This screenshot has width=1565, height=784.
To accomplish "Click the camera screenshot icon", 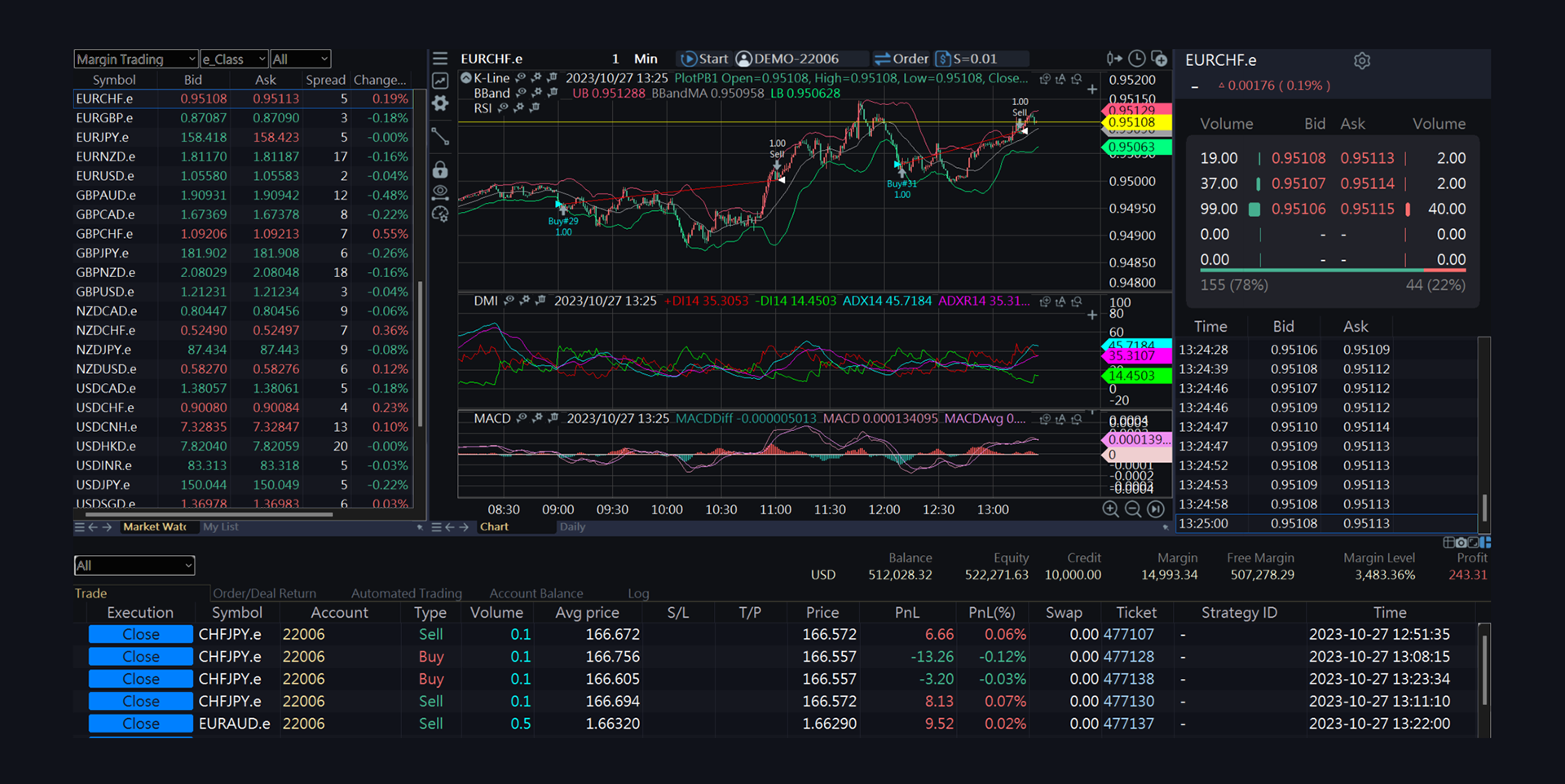I will click(x=1461, y=542).
